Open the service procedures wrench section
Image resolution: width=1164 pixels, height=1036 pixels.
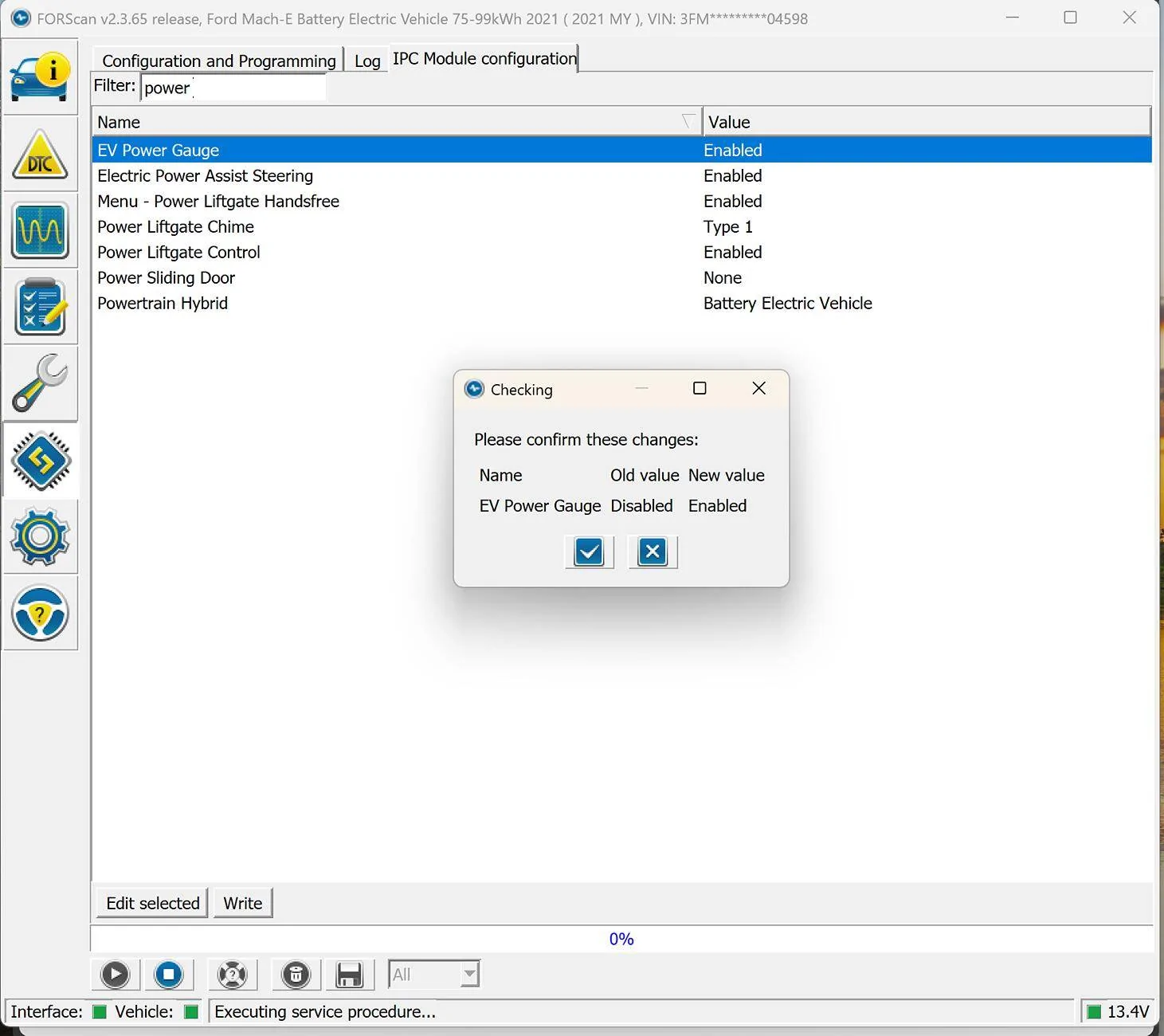point(40,383)
